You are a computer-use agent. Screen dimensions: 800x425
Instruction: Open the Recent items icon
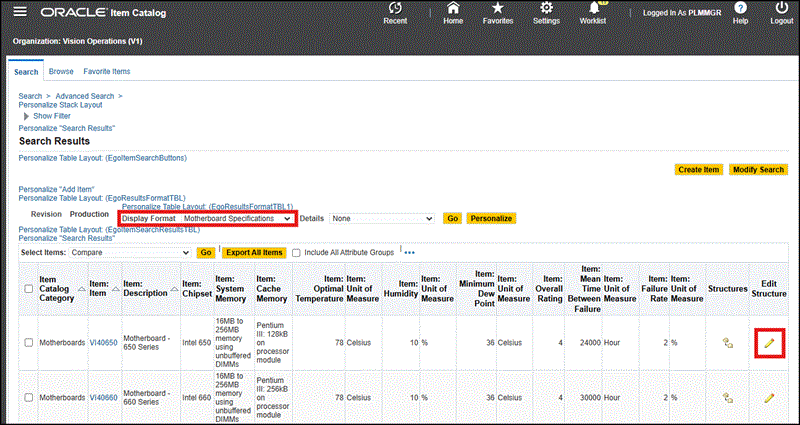click(x=395, y=8)
